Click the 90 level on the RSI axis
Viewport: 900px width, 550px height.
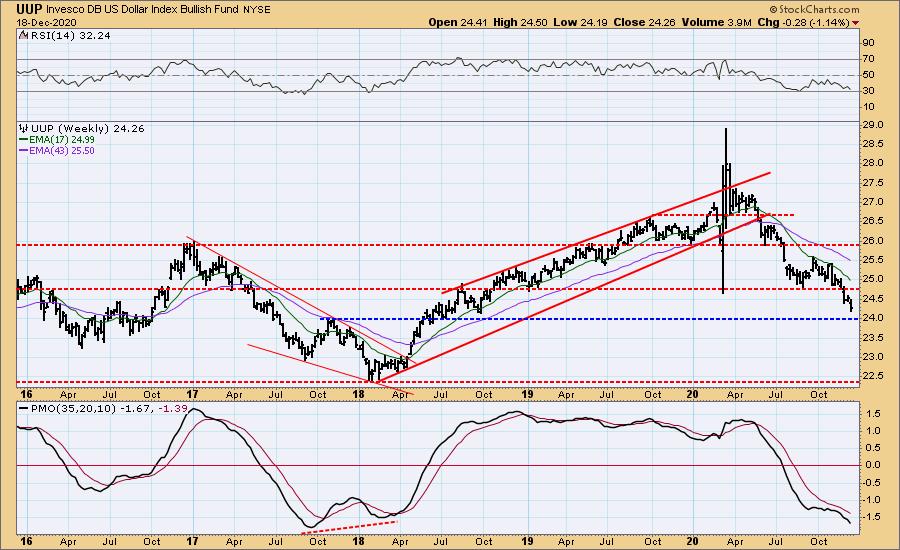click(868, 43)
